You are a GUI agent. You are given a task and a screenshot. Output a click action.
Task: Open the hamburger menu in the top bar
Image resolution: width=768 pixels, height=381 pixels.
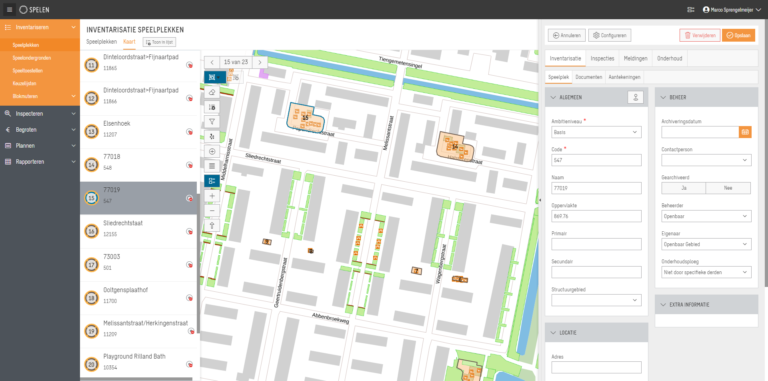pyautogui.click(x=9, y=9)
